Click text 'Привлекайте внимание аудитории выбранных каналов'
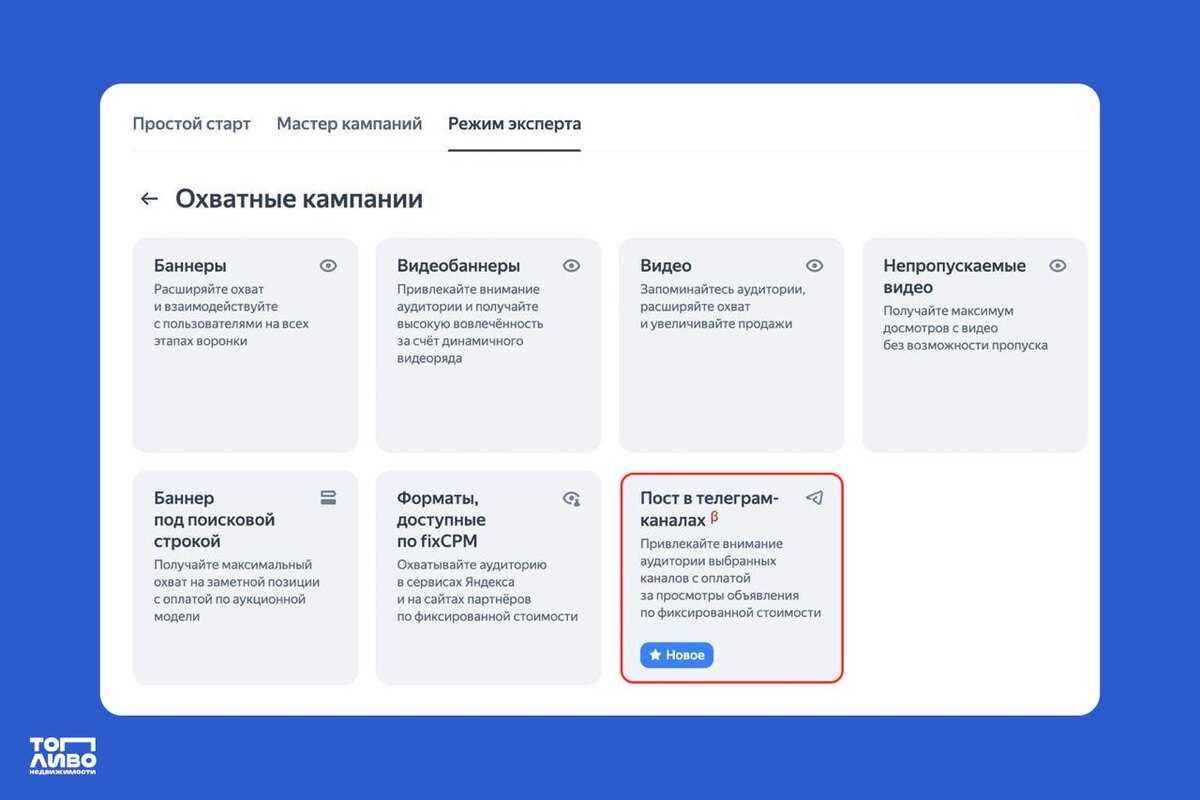The image size is (1200, 800). pos(711,561)
